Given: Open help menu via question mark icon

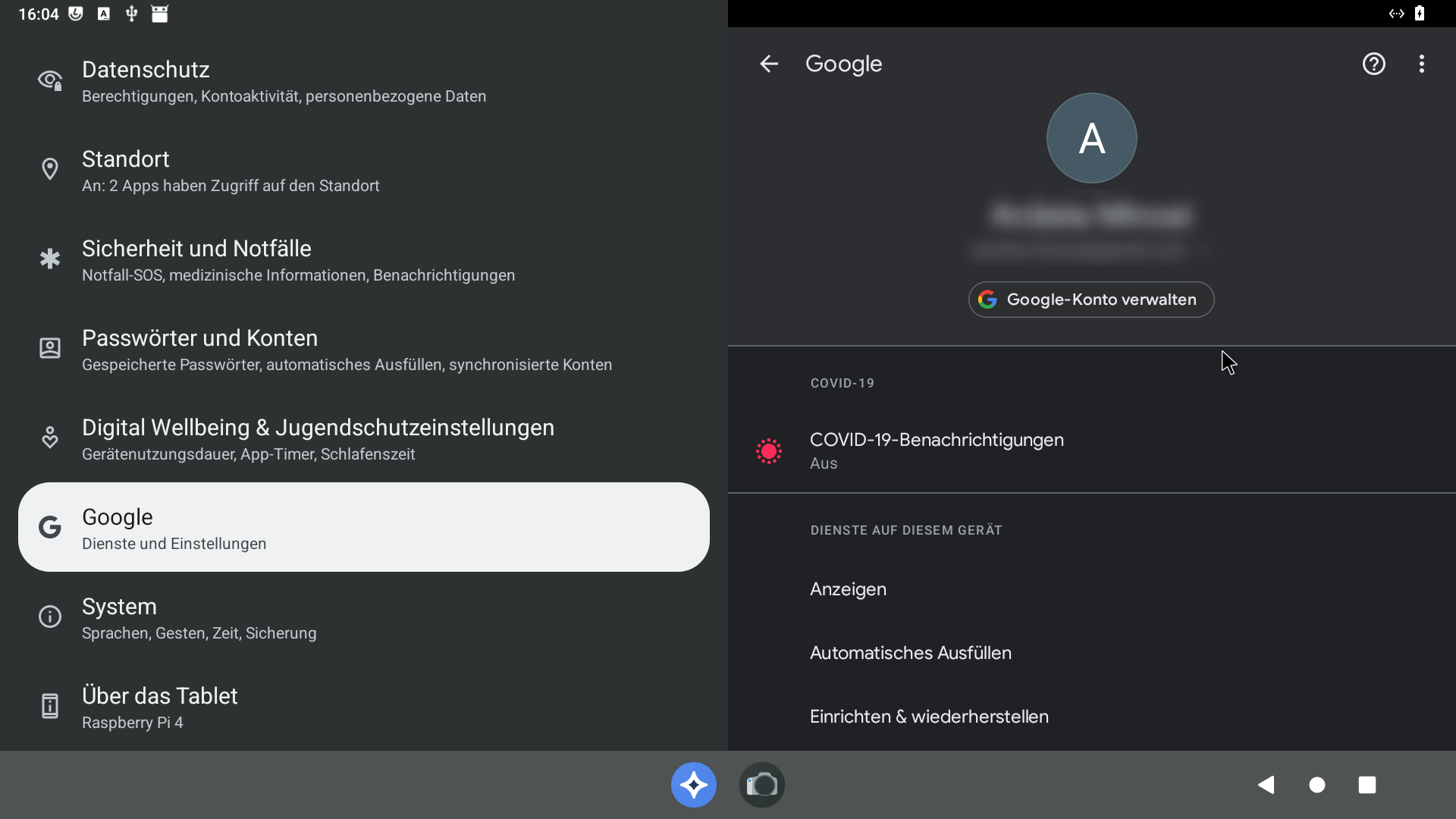Looking at the screenshot, I should pyautogui.click(x=1374, y=63).
